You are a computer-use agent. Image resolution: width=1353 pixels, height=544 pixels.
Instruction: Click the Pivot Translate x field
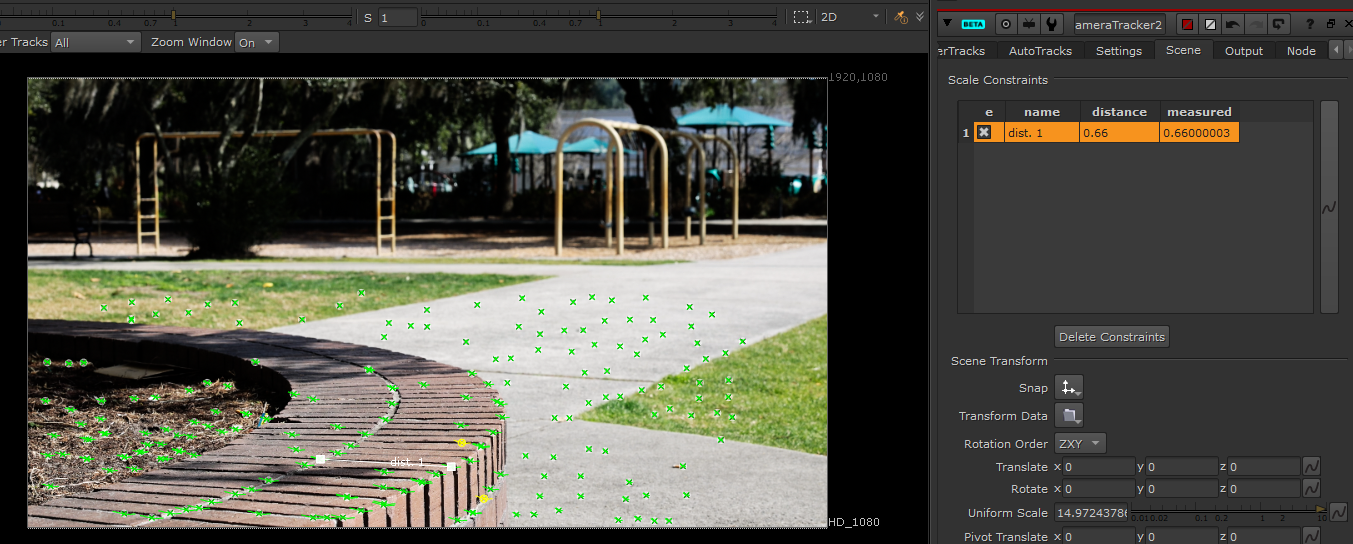1099,537
